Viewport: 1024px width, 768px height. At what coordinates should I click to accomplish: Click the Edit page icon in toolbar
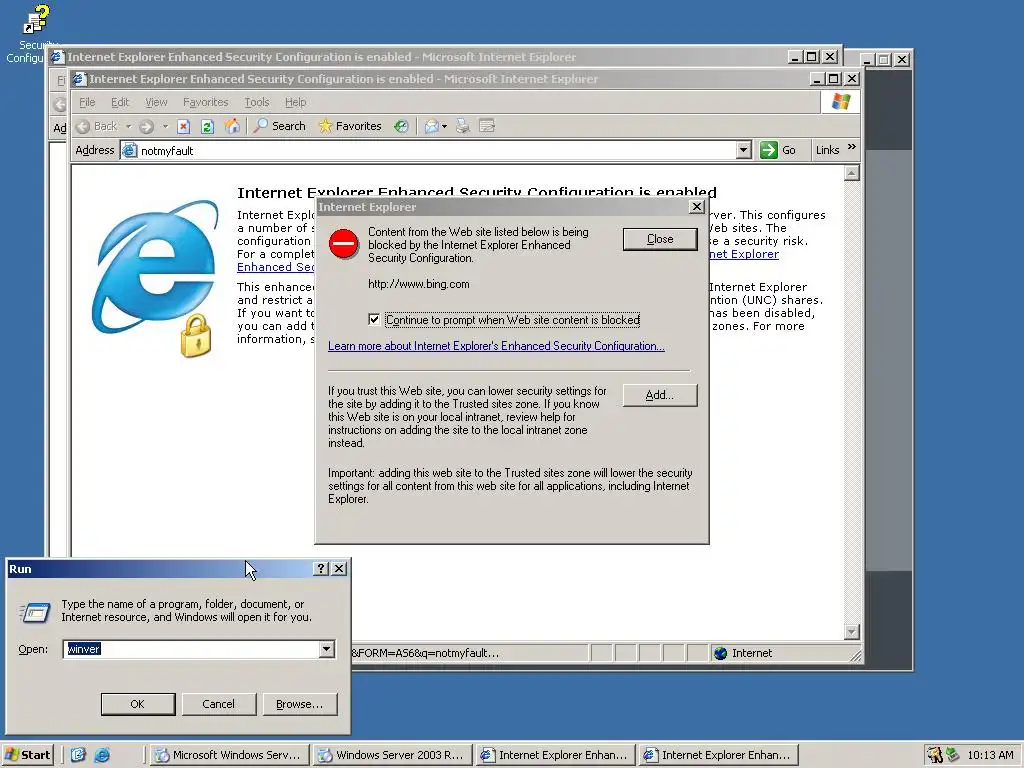(487, 126)
